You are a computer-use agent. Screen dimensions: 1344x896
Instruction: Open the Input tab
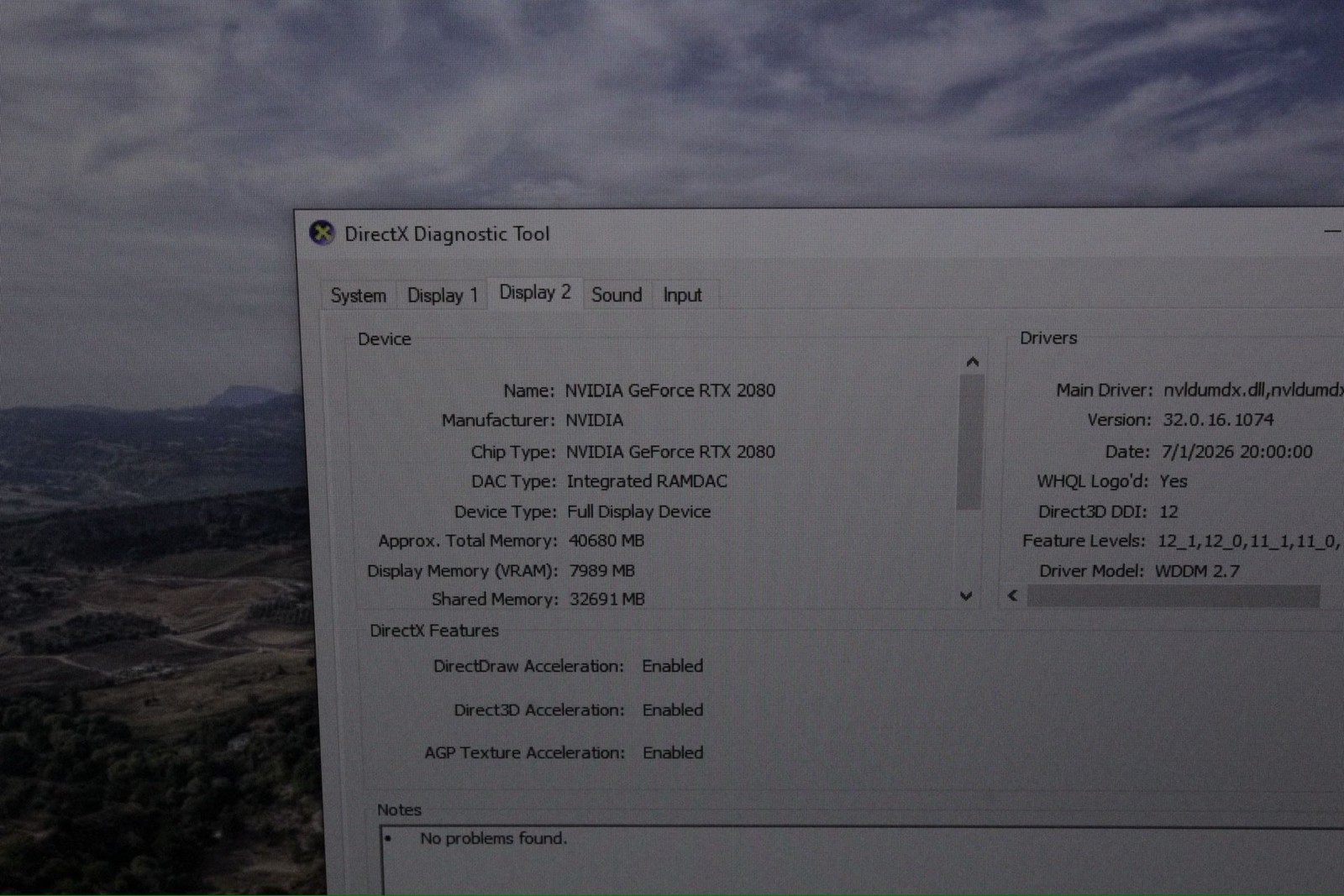[x=682, y=295]
